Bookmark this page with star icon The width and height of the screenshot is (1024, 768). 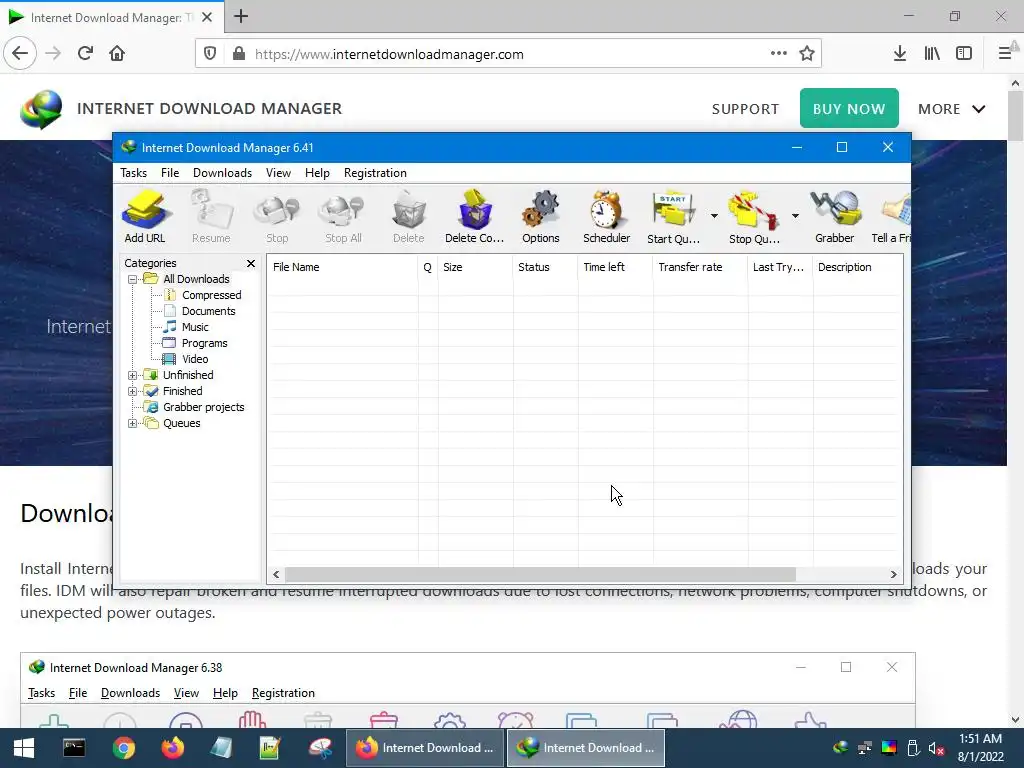tap(807, 54)
